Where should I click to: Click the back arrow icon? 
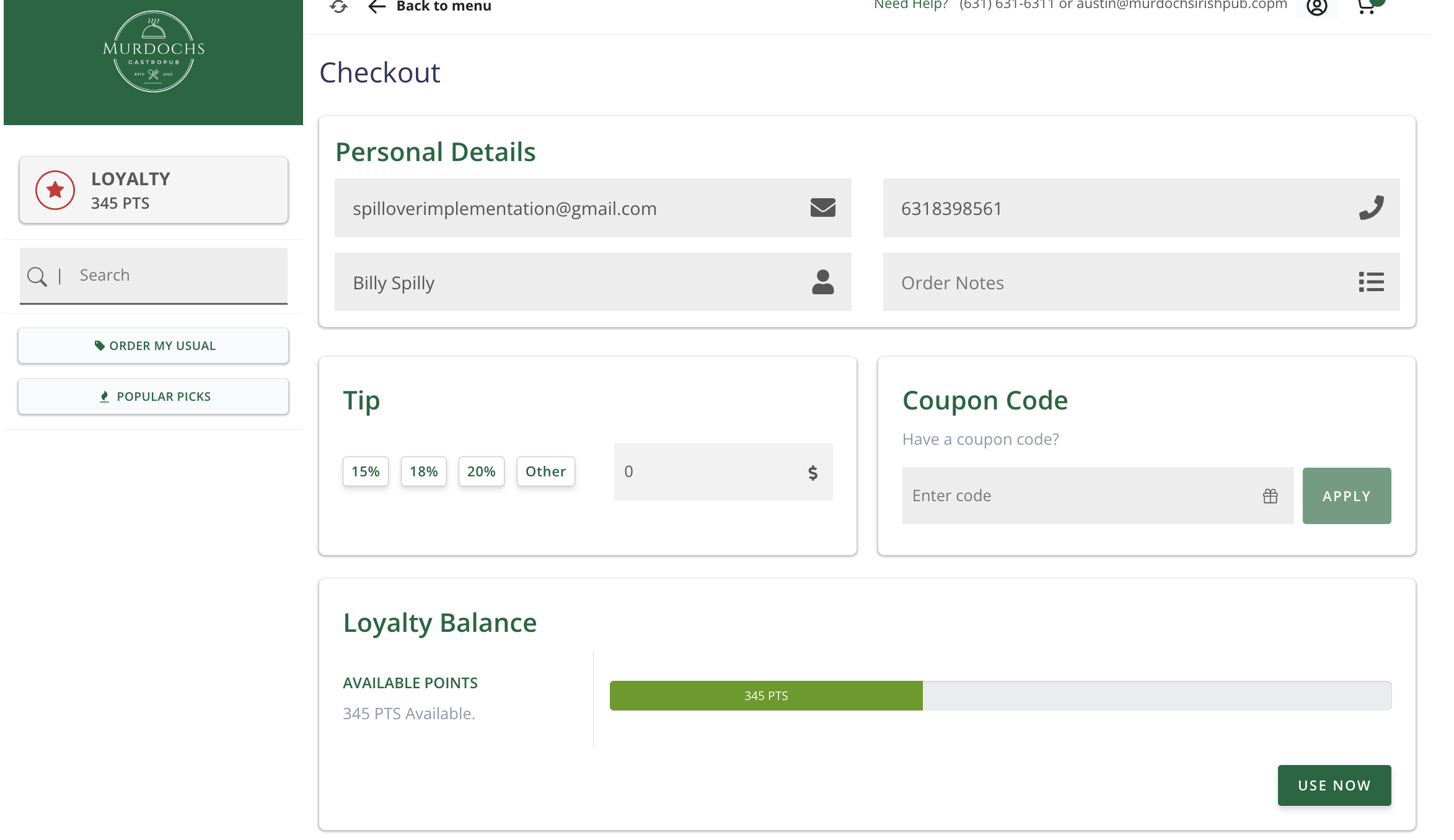[377, 6]
